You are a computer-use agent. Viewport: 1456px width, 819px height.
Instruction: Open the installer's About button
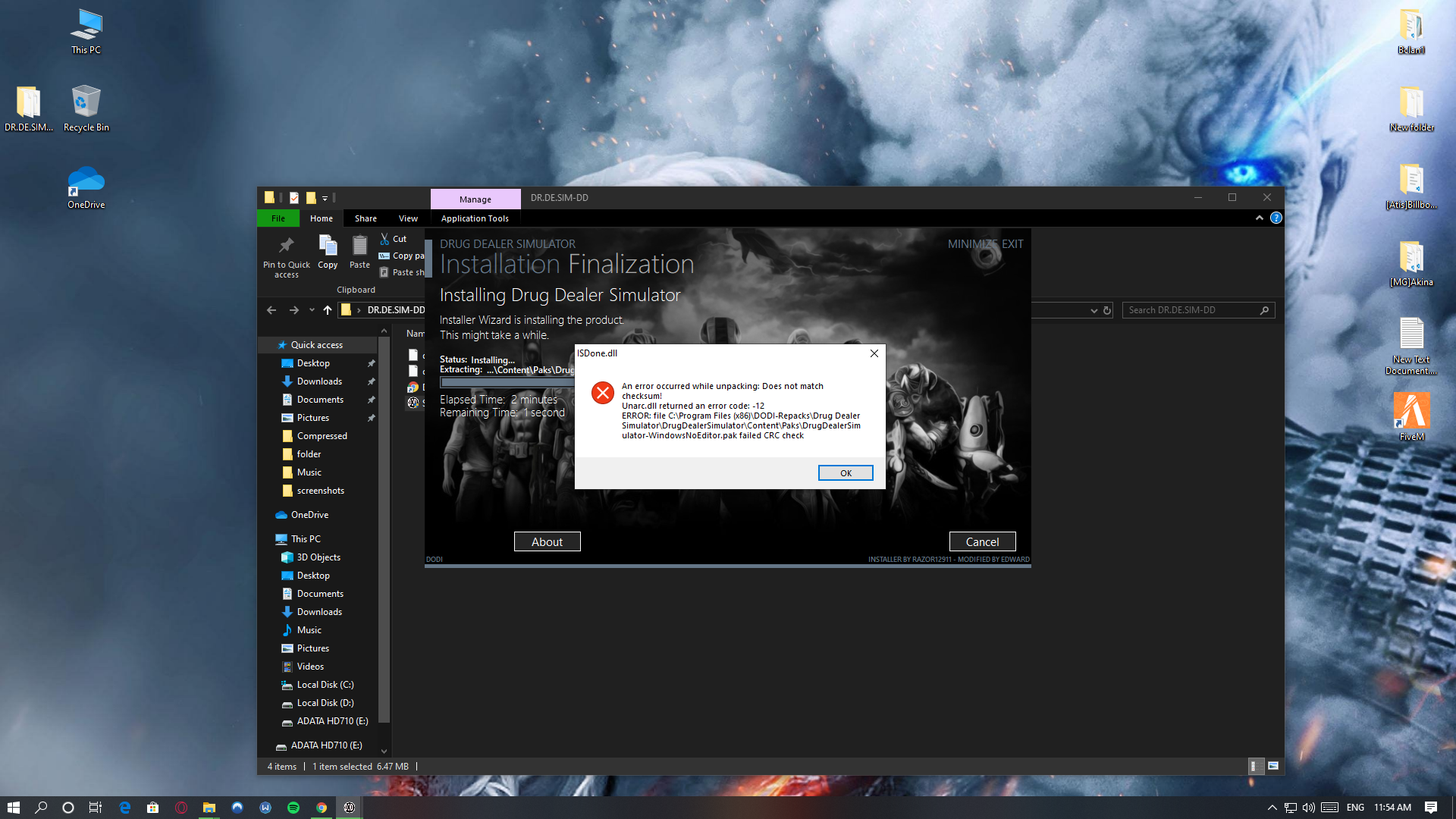coord(547,541)
